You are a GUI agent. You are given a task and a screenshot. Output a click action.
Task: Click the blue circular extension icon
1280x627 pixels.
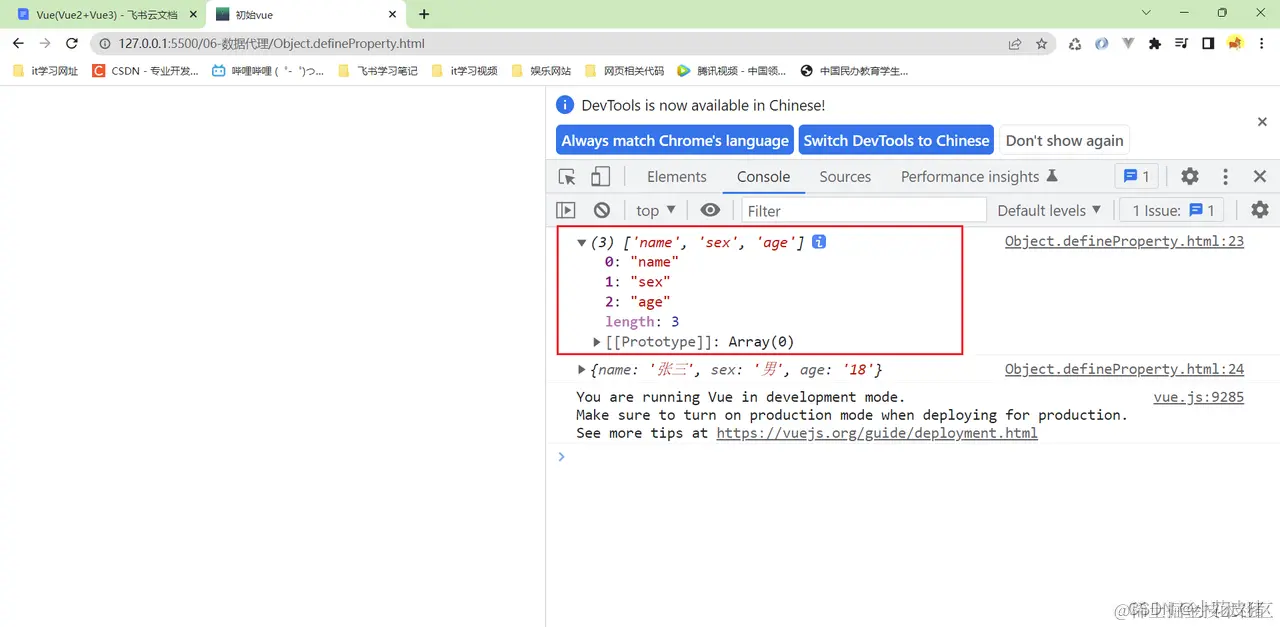[1101, 44]
